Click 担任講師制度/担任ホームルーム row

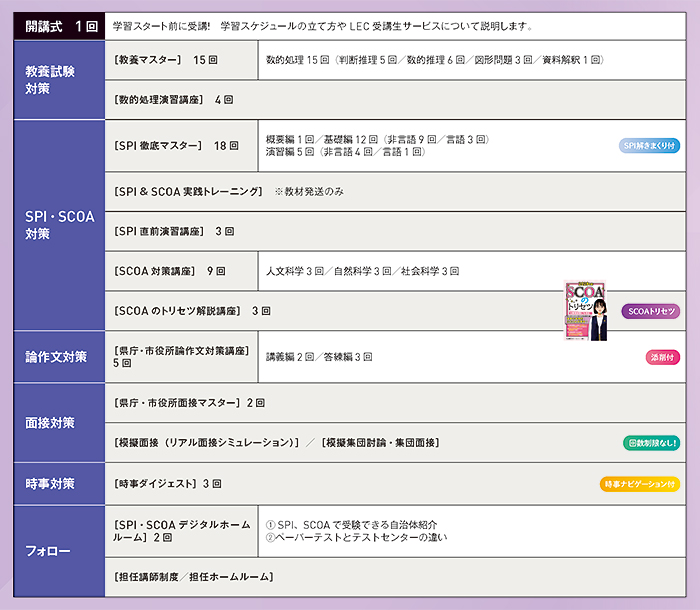(x=194, y=577)
